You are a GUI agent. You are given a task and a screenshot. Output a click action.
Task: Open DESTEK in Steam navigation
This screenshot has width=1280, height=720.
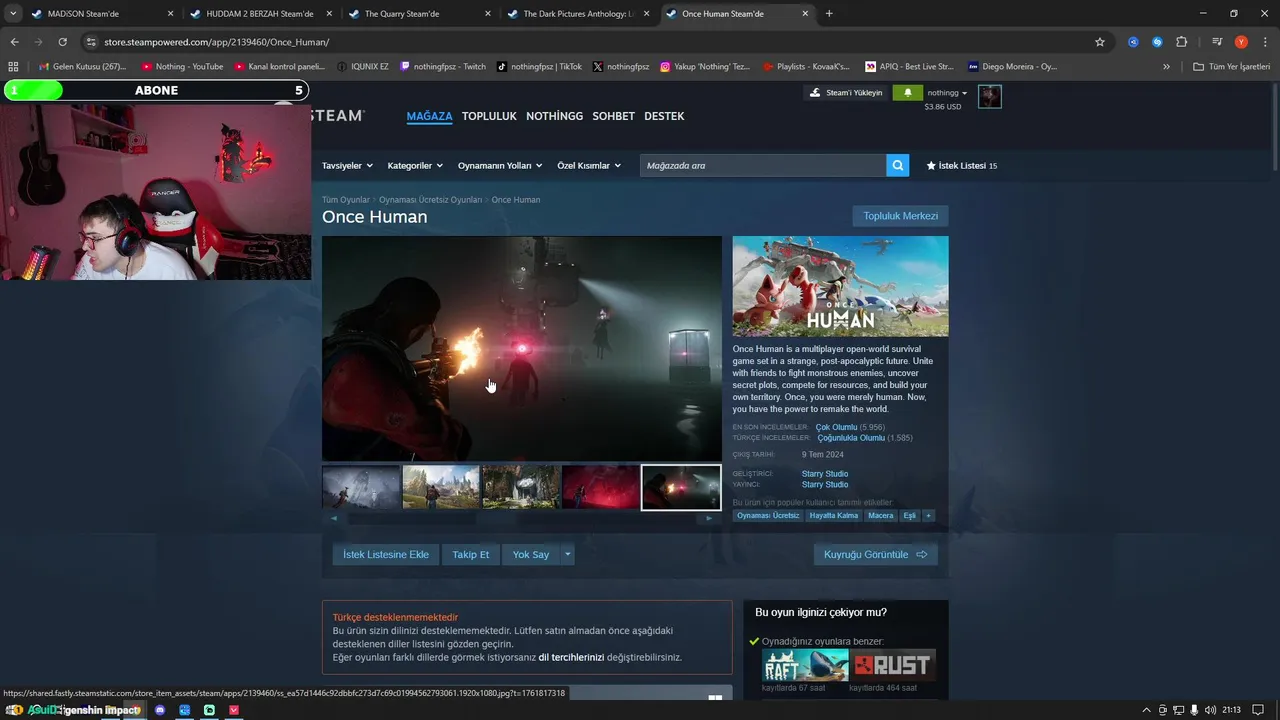[x=664, y=116]
